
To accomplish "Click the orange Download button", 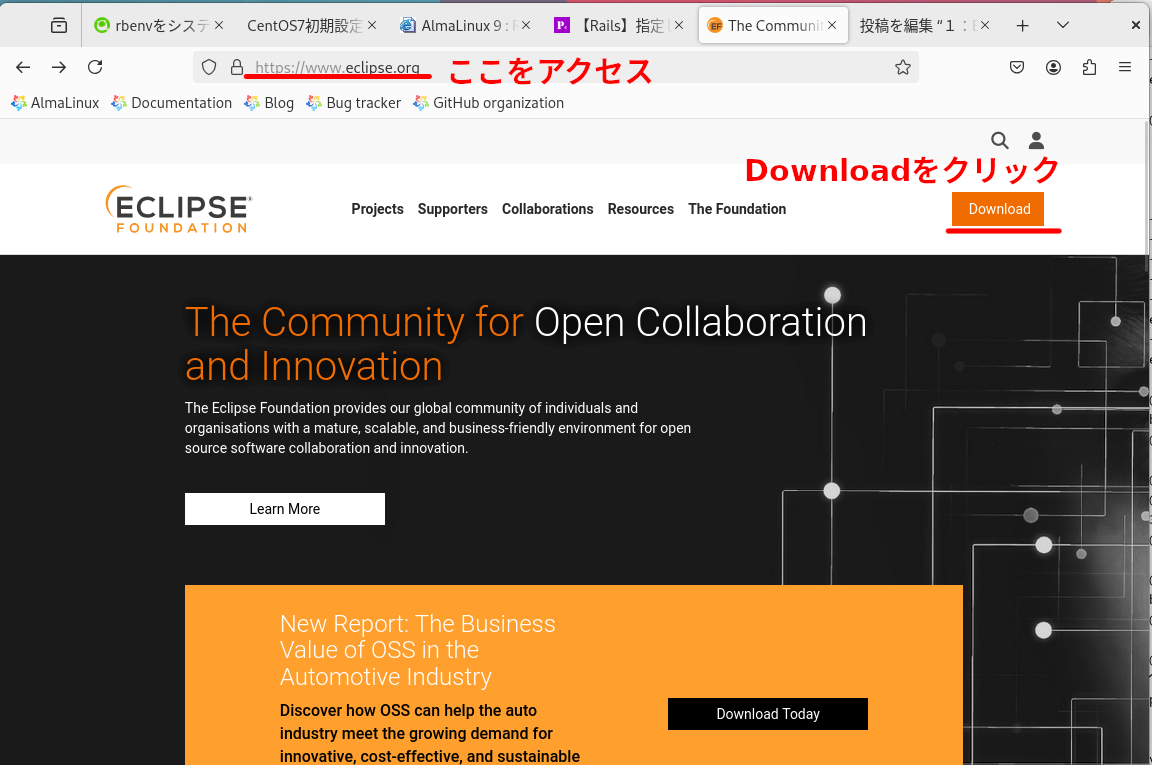I will click(x=999, y=209).
